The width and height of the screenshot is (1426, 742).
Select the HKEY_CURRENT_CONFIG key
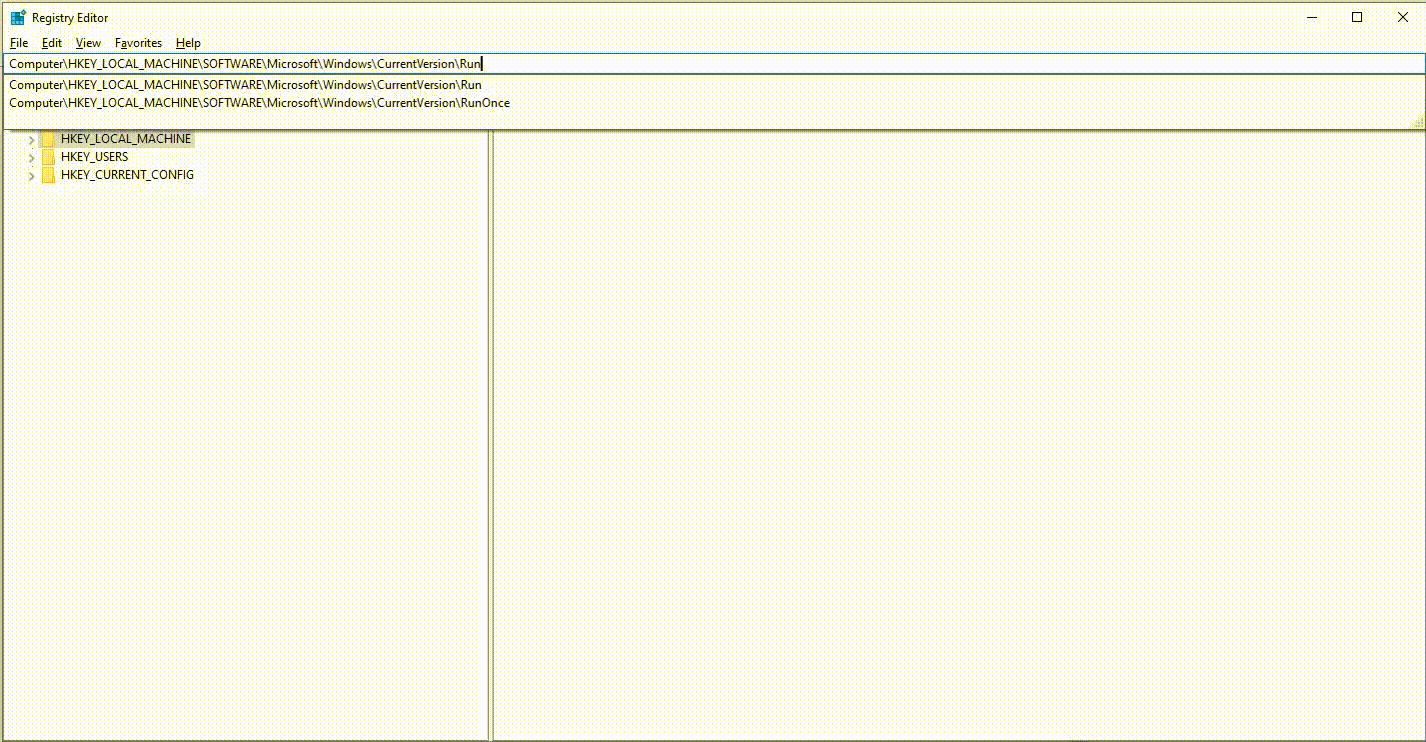point(127,175)
